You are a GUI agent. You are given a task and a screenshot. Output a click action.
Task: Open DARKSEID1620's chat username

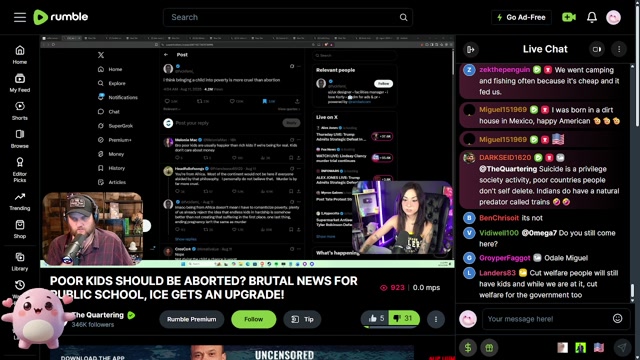[x=505, y=158]
